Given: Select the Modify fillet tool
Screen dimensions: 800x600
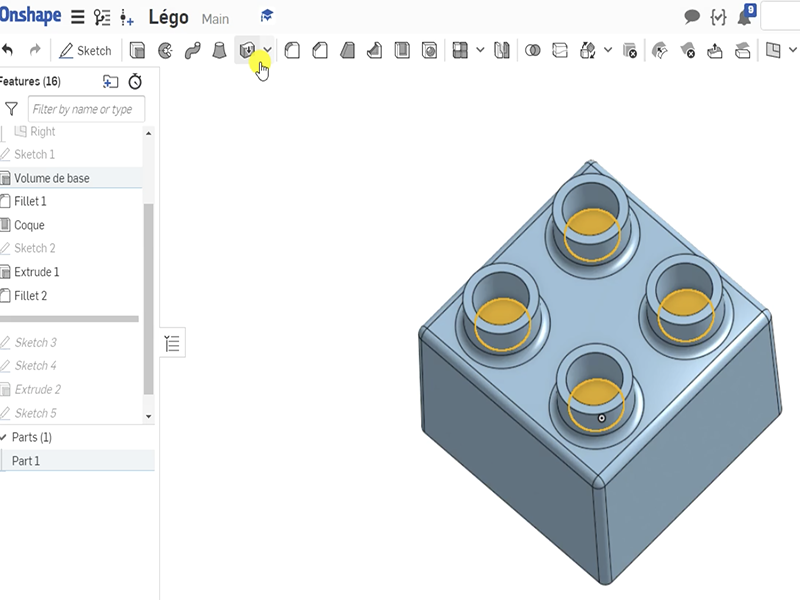Looking at the screenshot, I should 660,51.
